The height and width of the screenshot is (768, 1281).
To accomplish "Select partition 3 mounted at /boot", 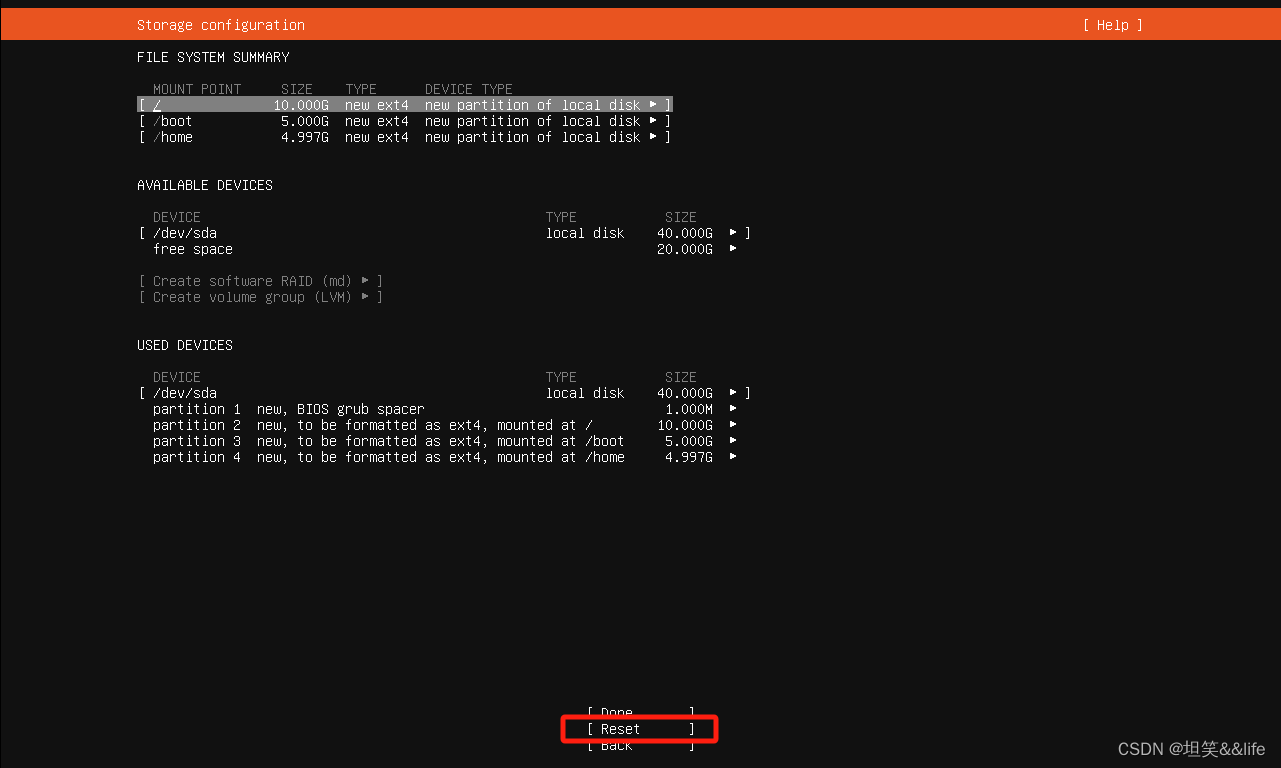I will [x=444, y=441].
